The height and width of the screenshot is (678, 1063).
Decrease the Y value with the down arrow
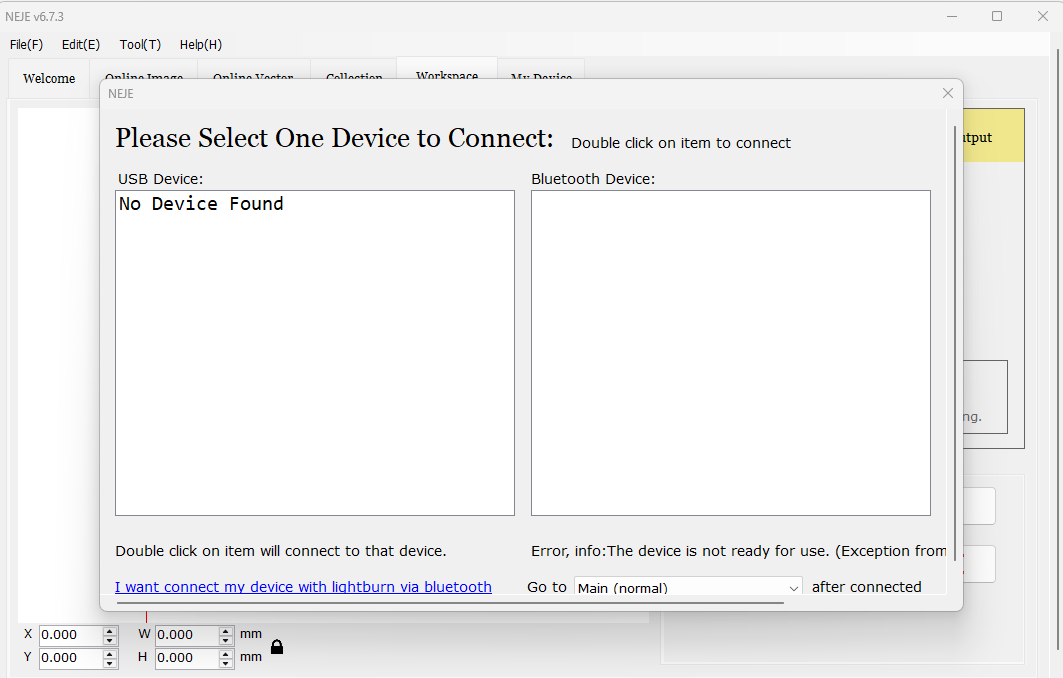tap(110, 663)
